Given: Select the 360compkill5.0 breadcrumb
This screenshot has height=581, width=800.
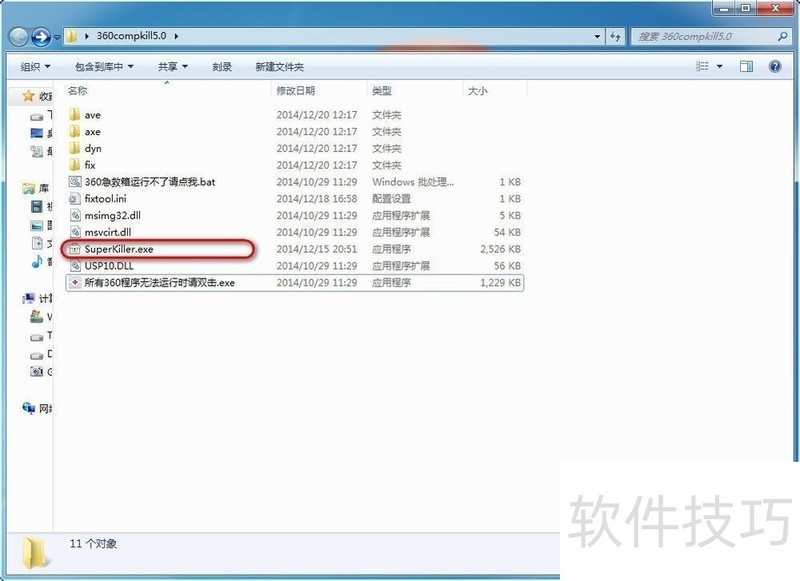Looking at the screenshot, I should [132, 36].
